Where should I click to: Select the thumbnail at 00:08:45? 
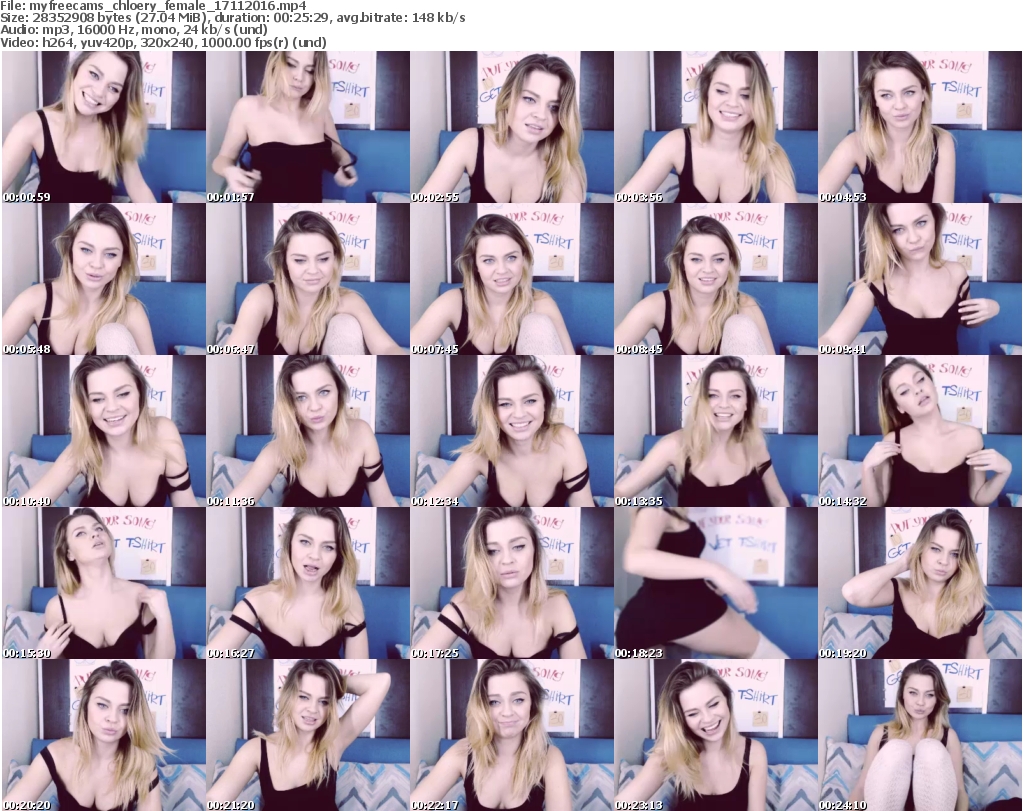[715, 279]
